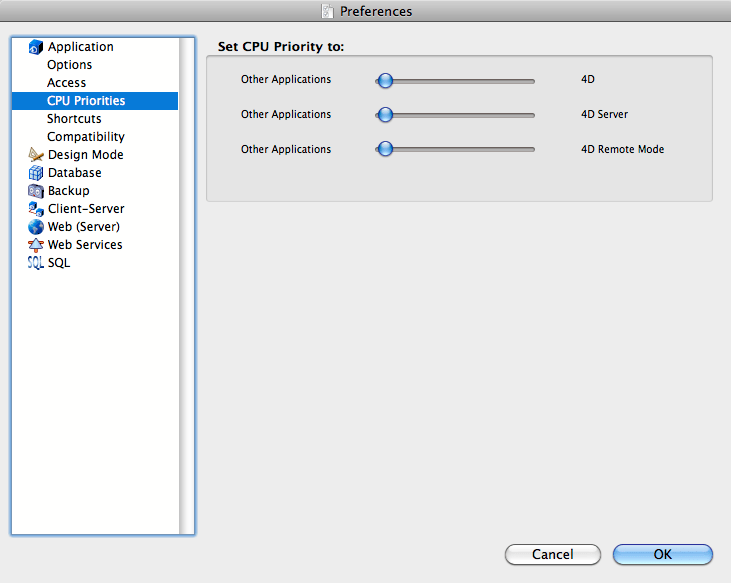731x583 pixels.
Task: Open the Shortcuts page
Action: [x=74, y=119]
